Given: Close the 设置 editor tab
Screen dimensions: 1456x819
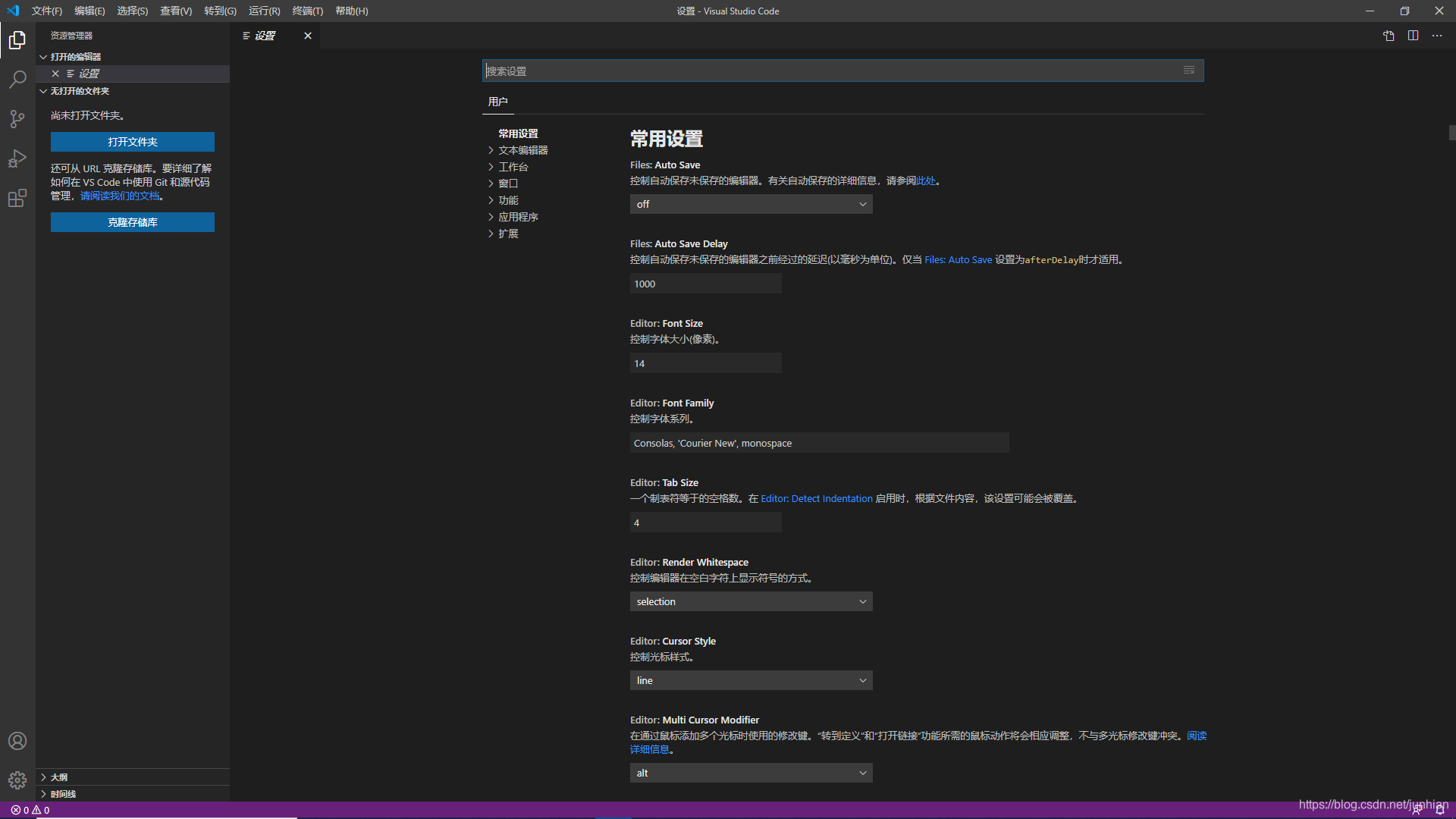Looking at the screenshot, I should click(x=308, y=36).
